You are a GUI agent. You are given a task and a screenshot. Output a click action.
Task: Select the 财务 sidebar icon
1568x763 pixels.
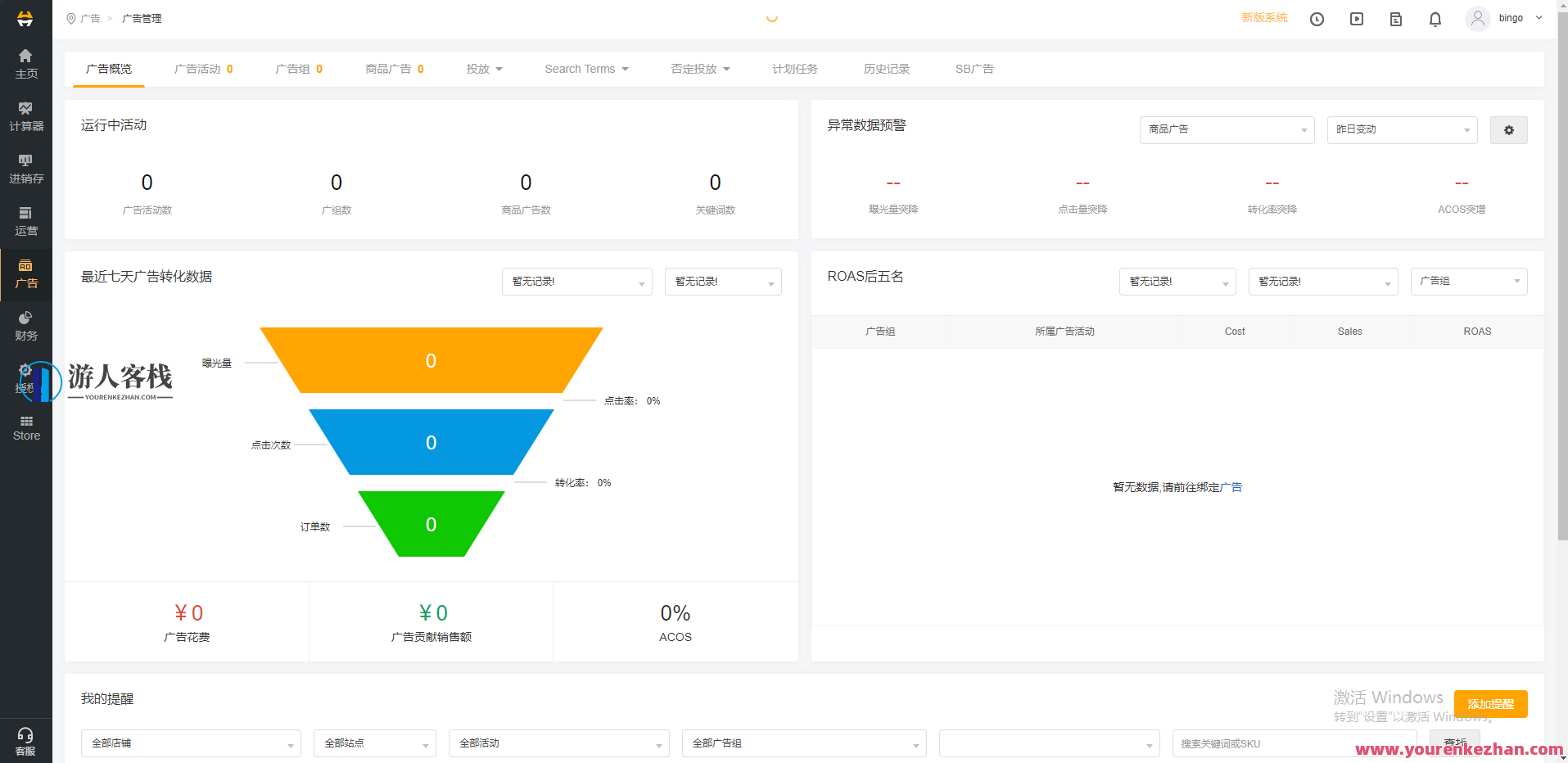coord(25,325)
